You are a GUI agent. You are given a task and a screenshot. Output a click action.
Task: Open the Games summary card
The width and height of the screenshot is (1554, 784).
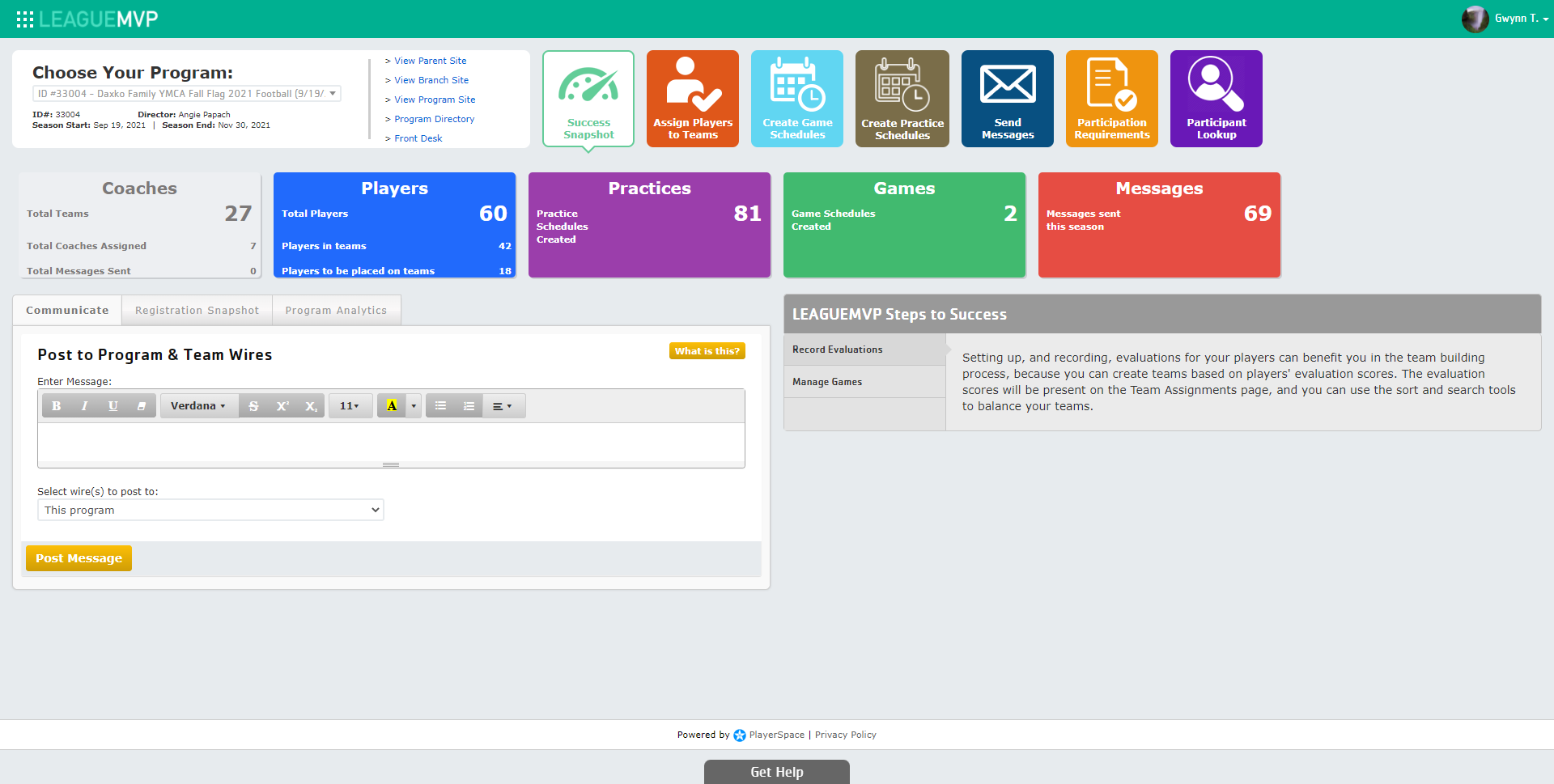[904, 225]
